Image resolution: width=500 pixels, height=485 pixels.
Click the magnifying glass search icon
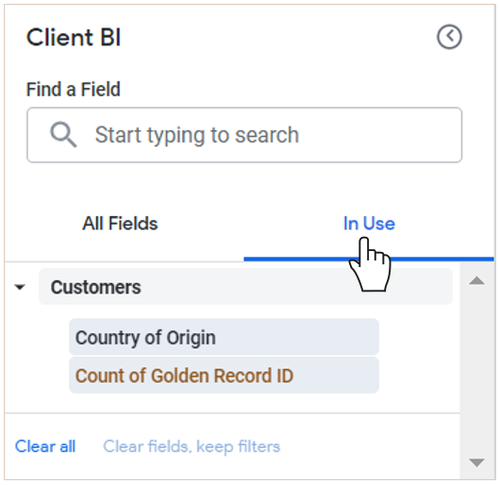coord(63,135)
